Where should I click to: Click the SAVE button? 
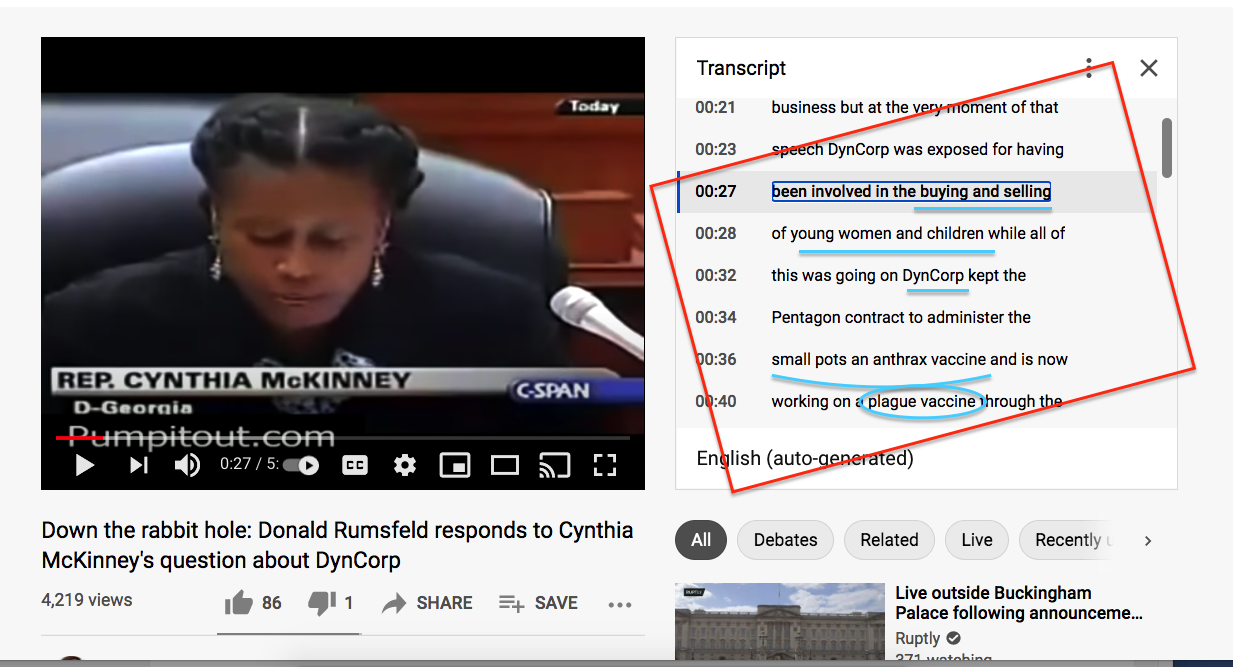pyautogui.click(x=538, y=603)
